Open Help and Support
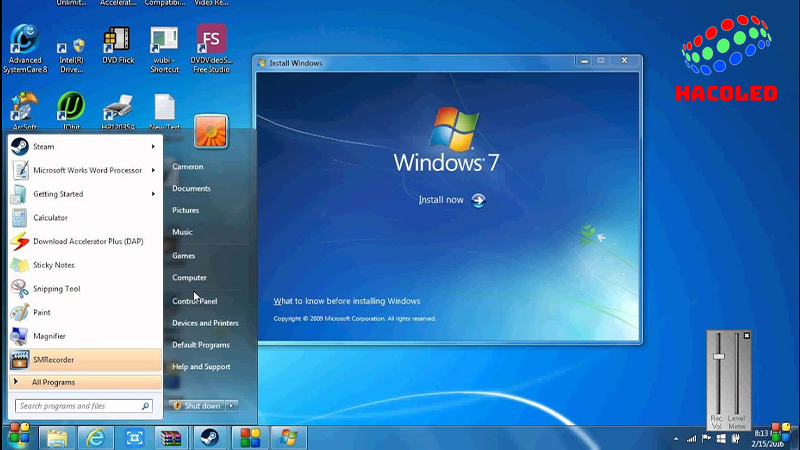The image size is (800, 450). [x=202, y=367]
